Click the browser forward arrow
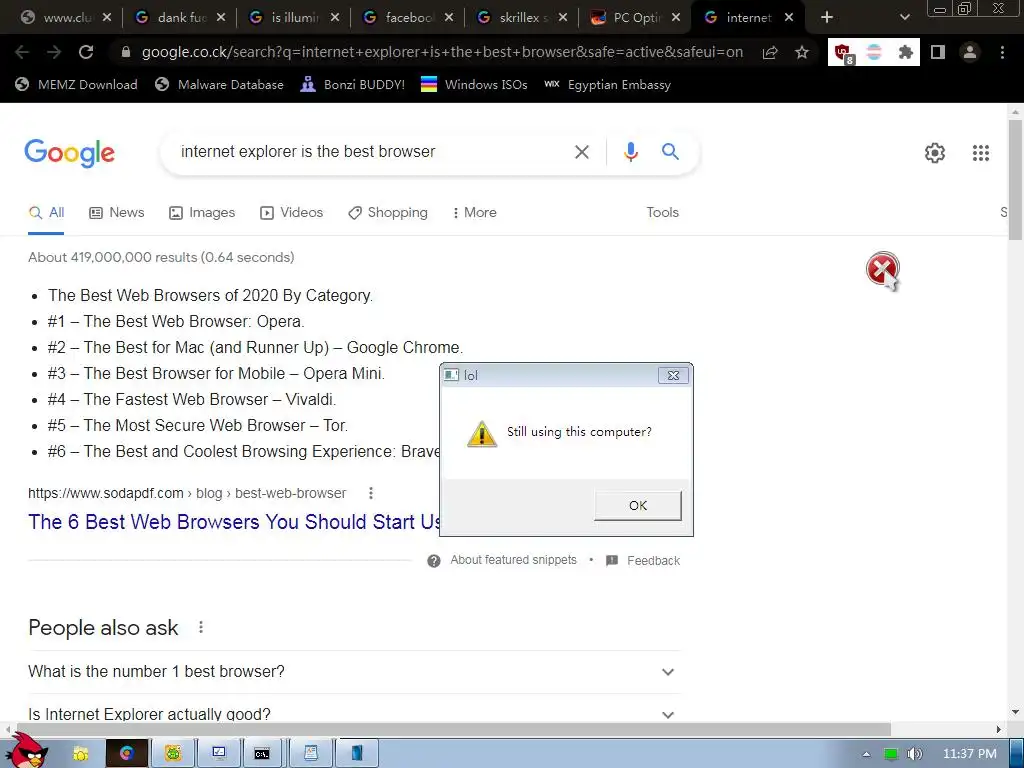This screenshot has height=768, width=1024. (54, 52)
